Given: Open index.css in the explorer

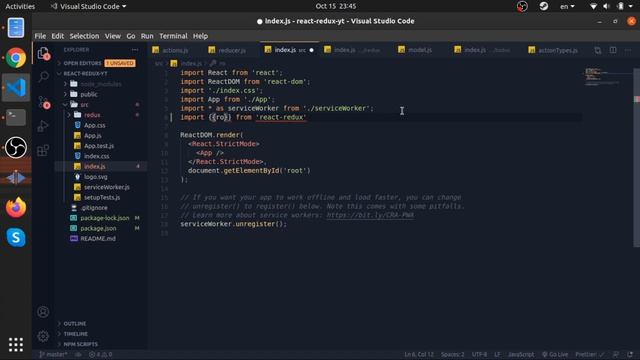Looking at the screenshot, I should tap(96, 156).
